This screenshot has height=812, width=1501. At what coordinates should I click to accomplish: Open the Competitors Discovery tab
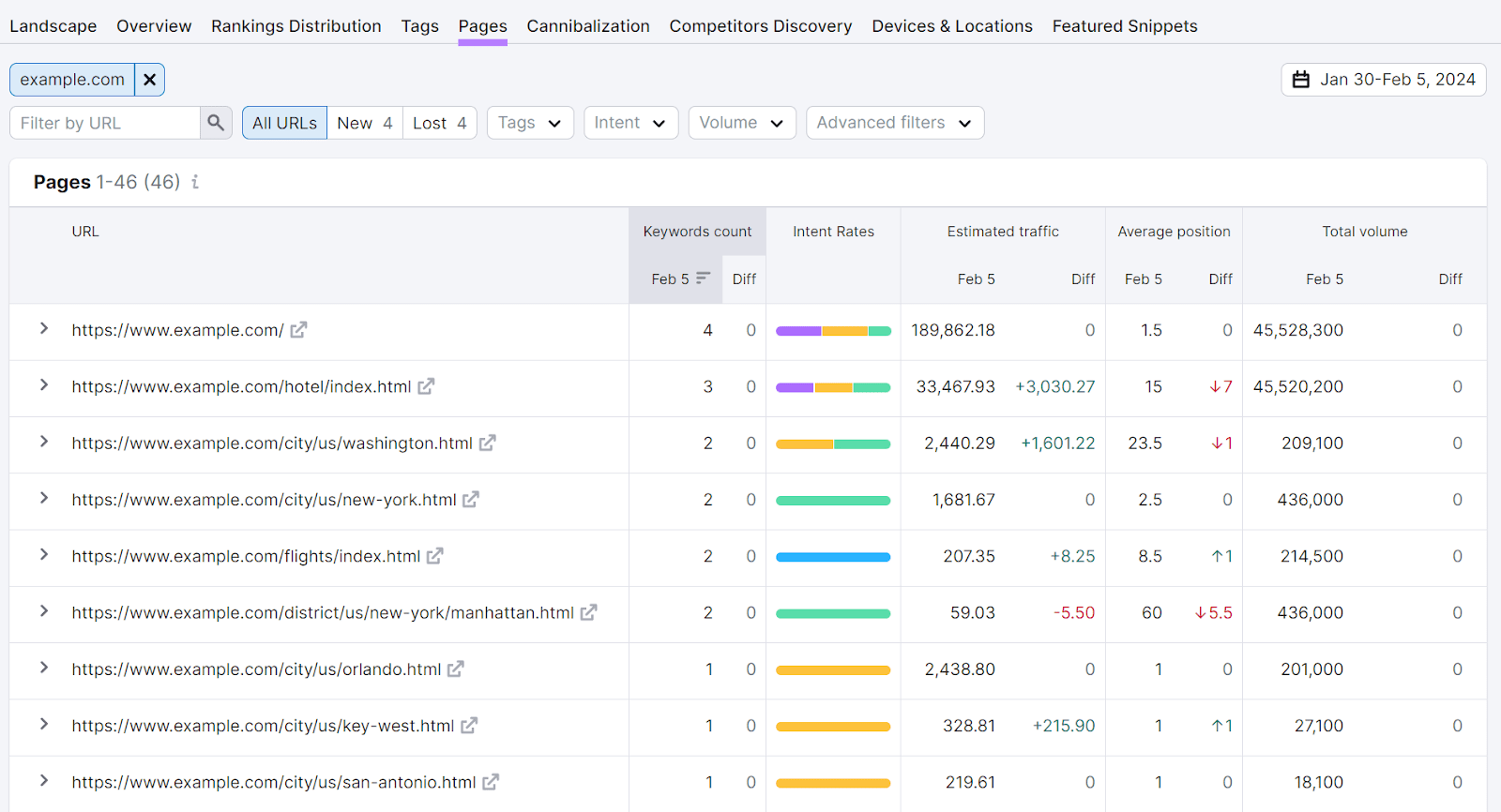(761, 26)
